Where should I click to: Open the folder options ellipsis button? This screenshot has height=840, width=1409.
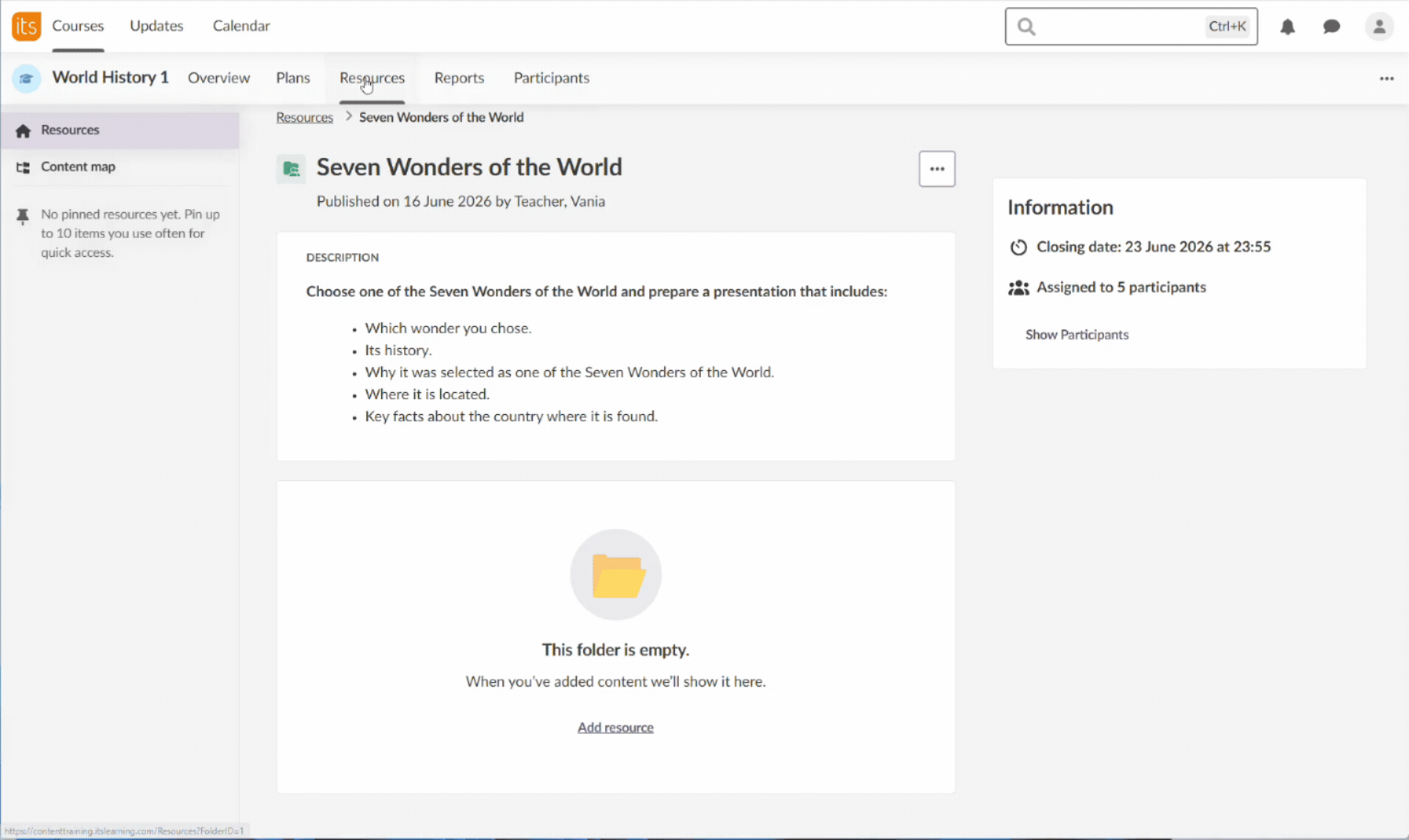click(x=937, y=169)
